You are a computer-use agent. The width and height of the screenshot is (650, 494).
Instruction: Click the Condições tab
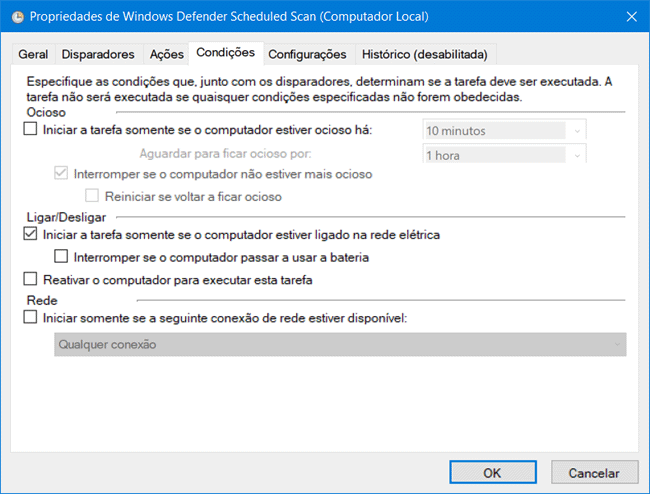225,52
